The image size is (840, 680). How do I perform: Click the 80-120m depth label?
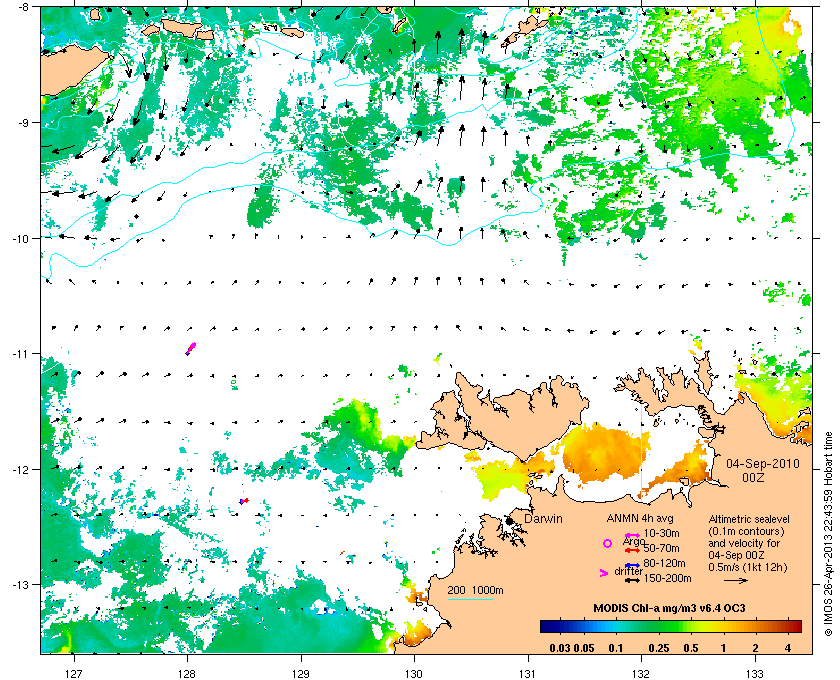(x=664, y=563)
